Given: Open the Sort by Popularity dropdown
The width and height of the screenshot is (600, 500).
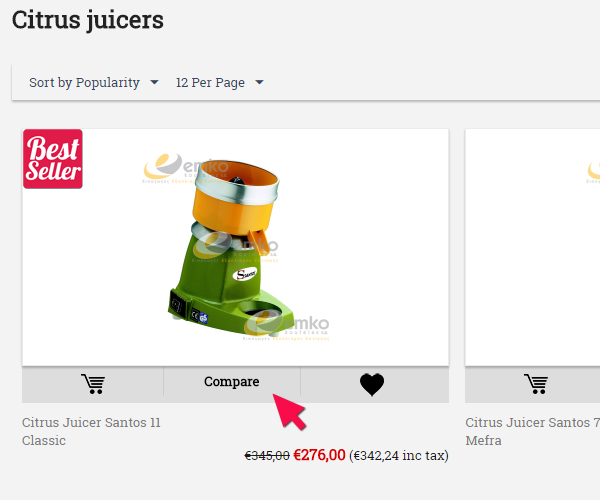Looking at the screenshot, I should (94, 82).
